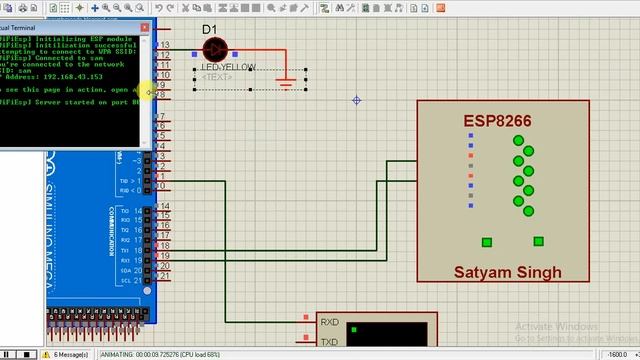Click the D1 reference label
The image size is (640, 360).
209,29
